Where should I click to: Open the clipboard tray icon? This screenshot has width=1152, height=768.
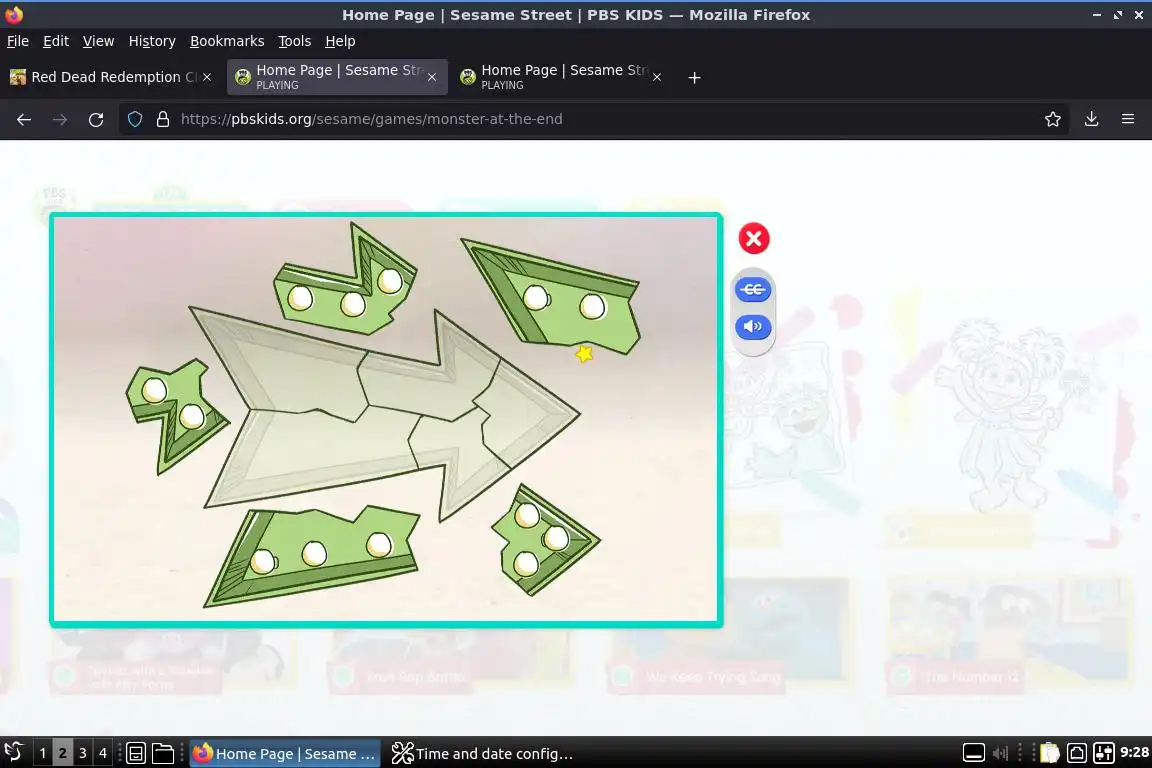(1050, 753)
